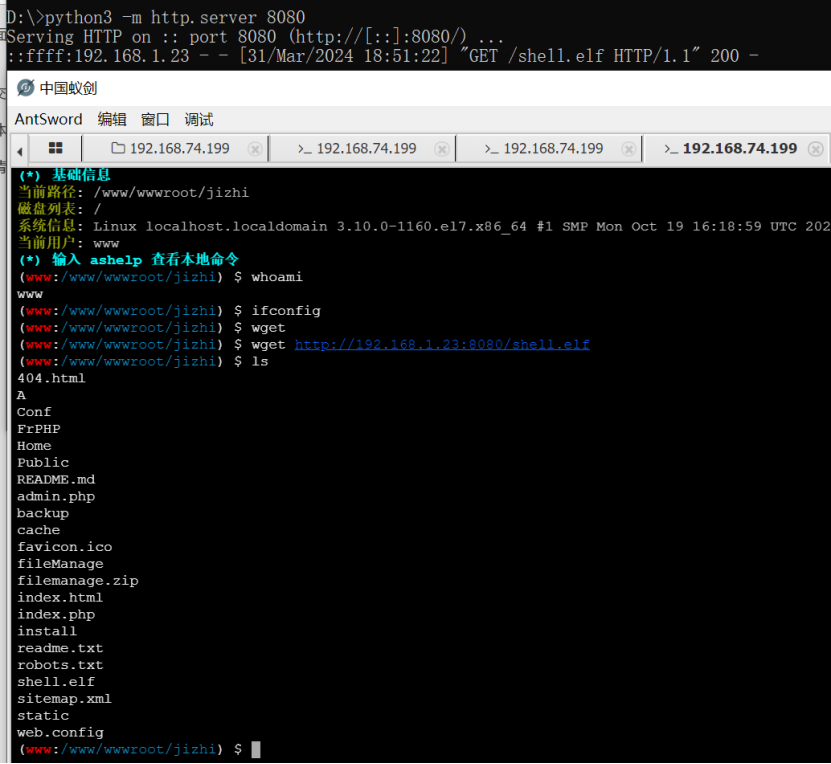Click the 中国蚁剑 window title

click(x=68, y=88)
